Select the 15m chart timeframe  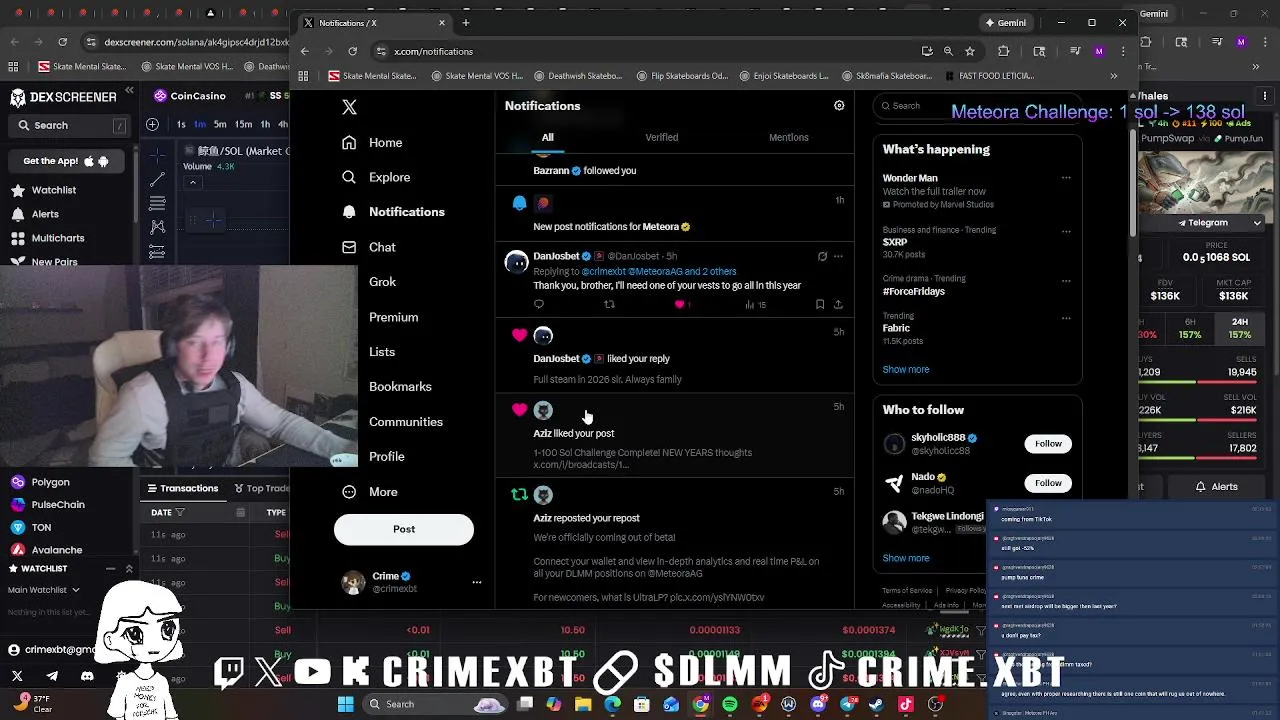coord(243,124)
